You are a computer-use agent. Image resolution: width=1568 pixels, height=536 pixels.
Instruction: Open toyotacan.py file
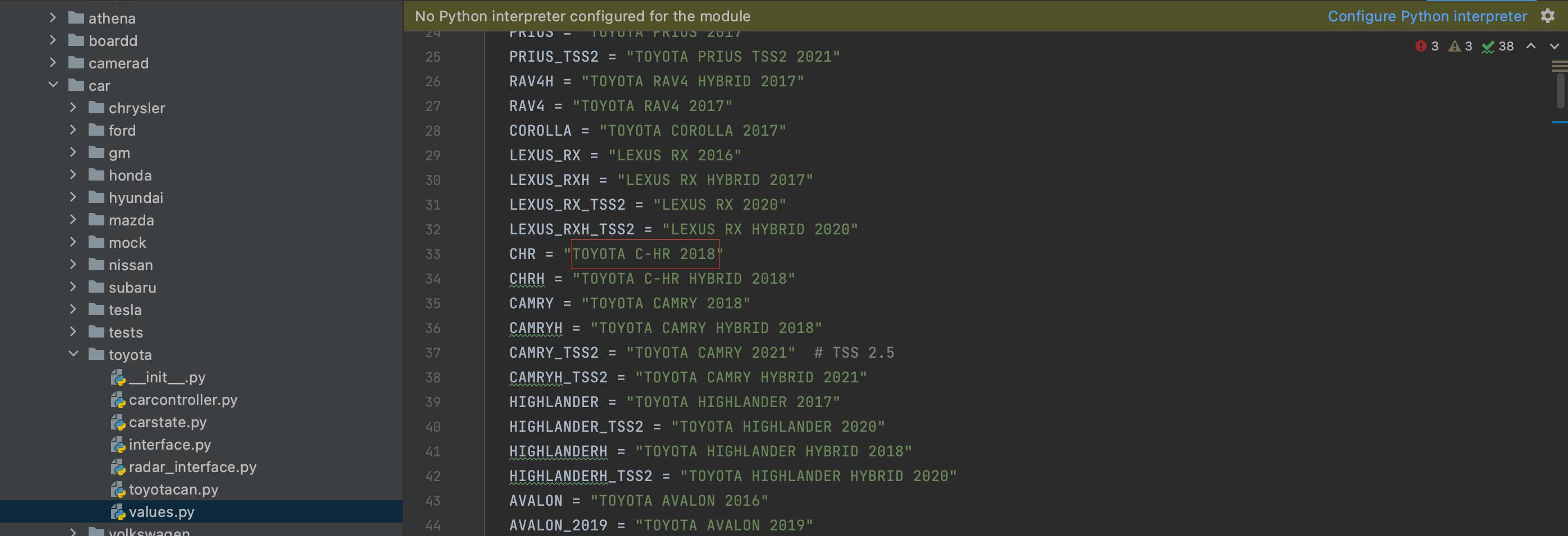[x=173, y=490]
